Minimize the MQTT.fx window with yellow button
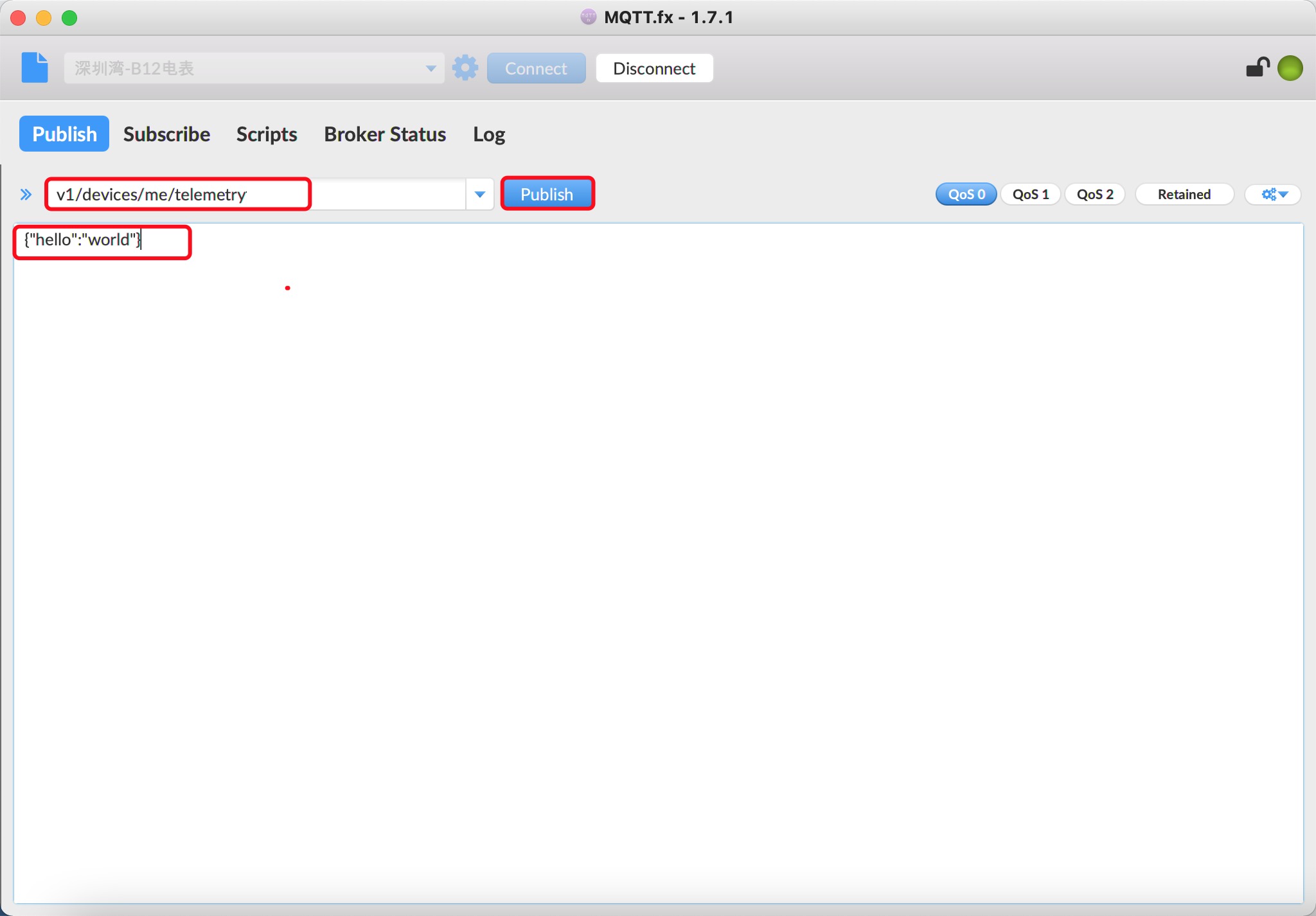 pyautogui.click(x=44, y=18)
